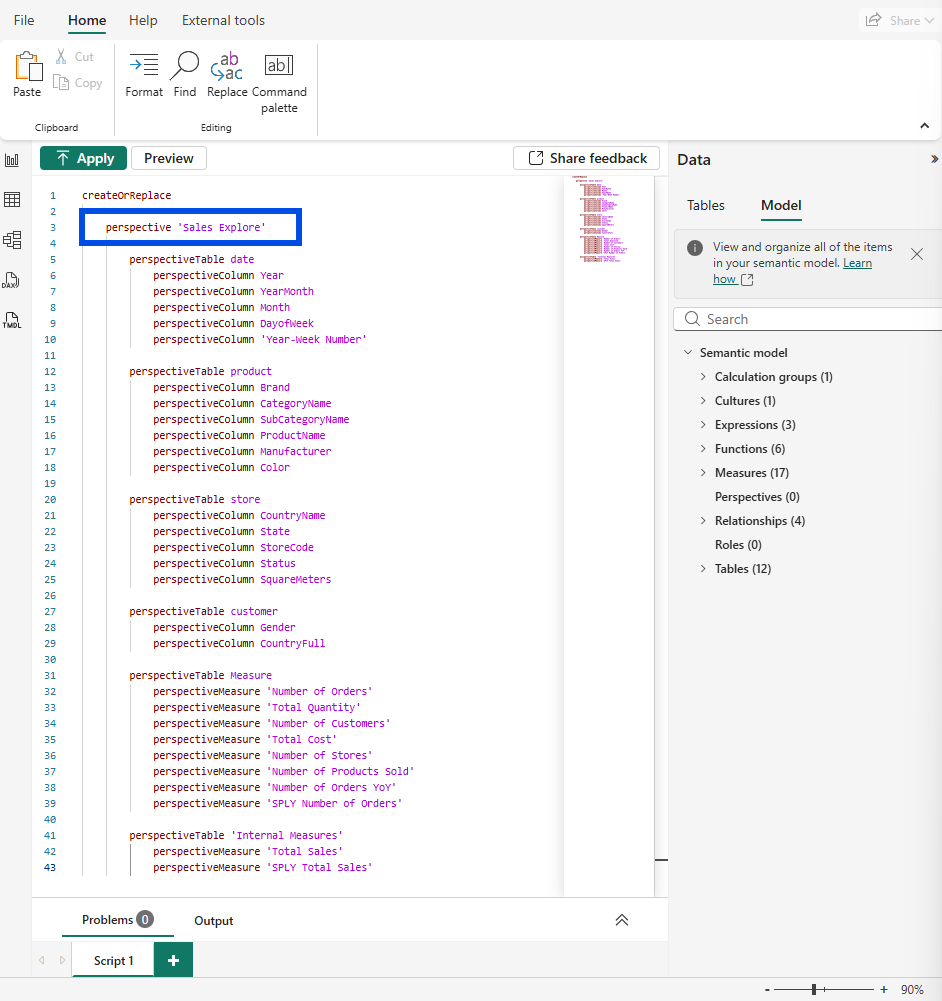Open Find magnifier tool
The width and height of the screenshot is (942, 1001).
coord(185,74)
